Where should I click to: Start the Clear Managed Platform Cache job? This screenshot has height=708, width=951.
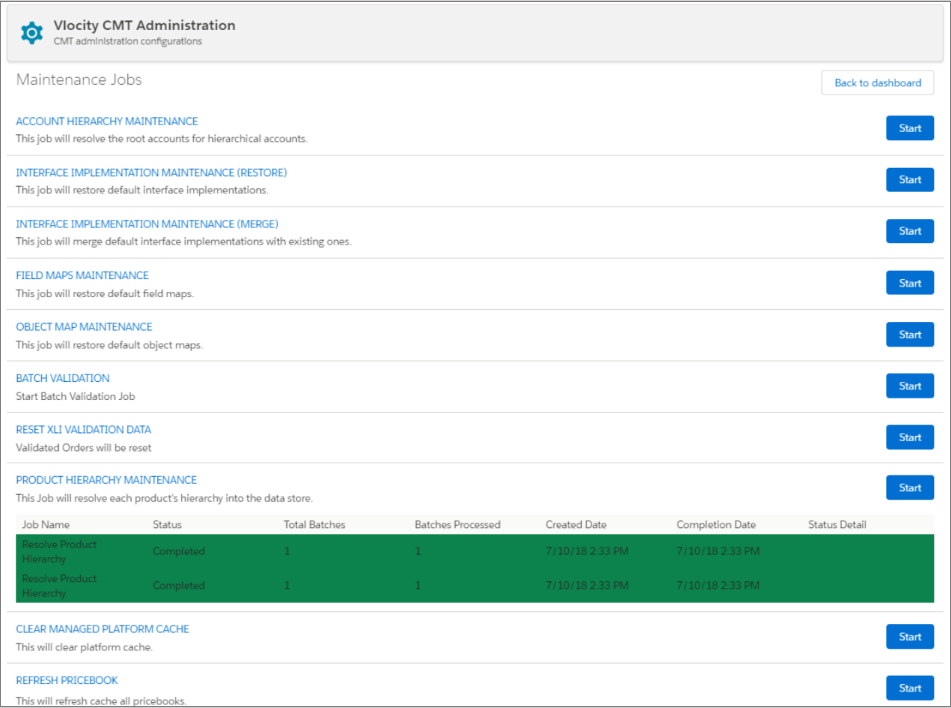[910, 637]
